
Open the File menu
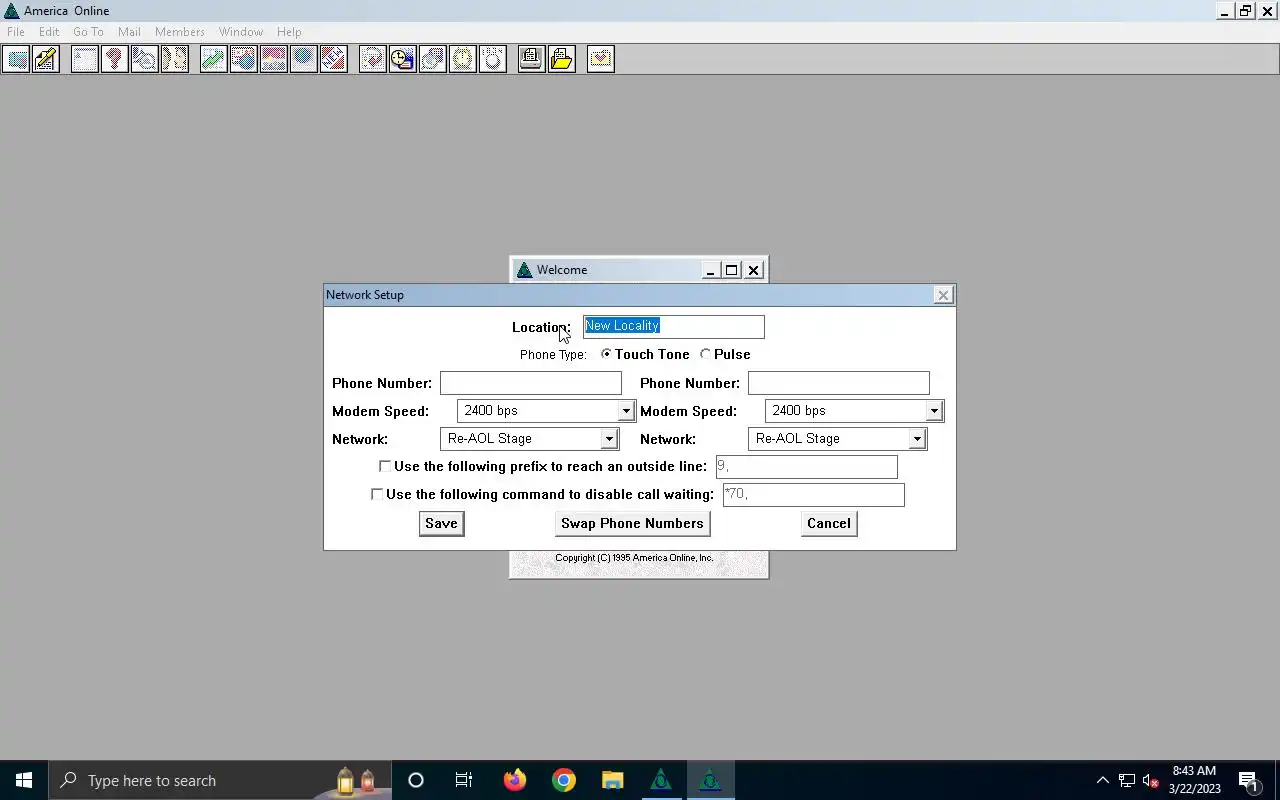click(16, 32)
